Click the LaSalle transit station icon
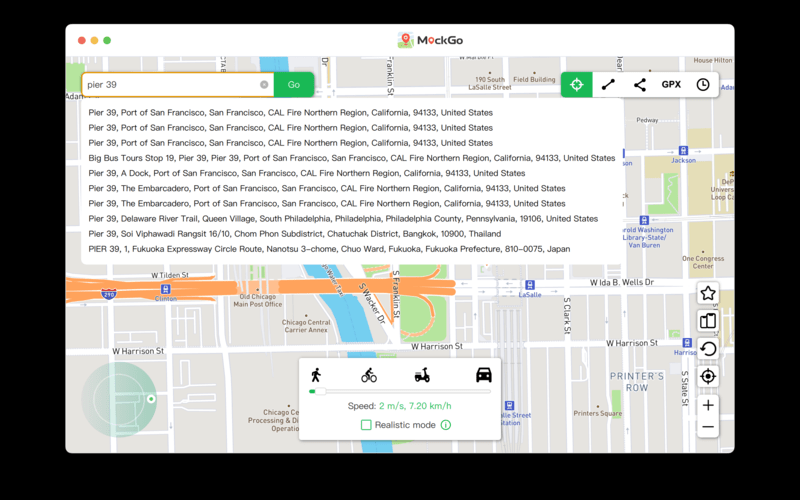The width and height of the screenshot is (800, 500). click(x=530, y=285)
